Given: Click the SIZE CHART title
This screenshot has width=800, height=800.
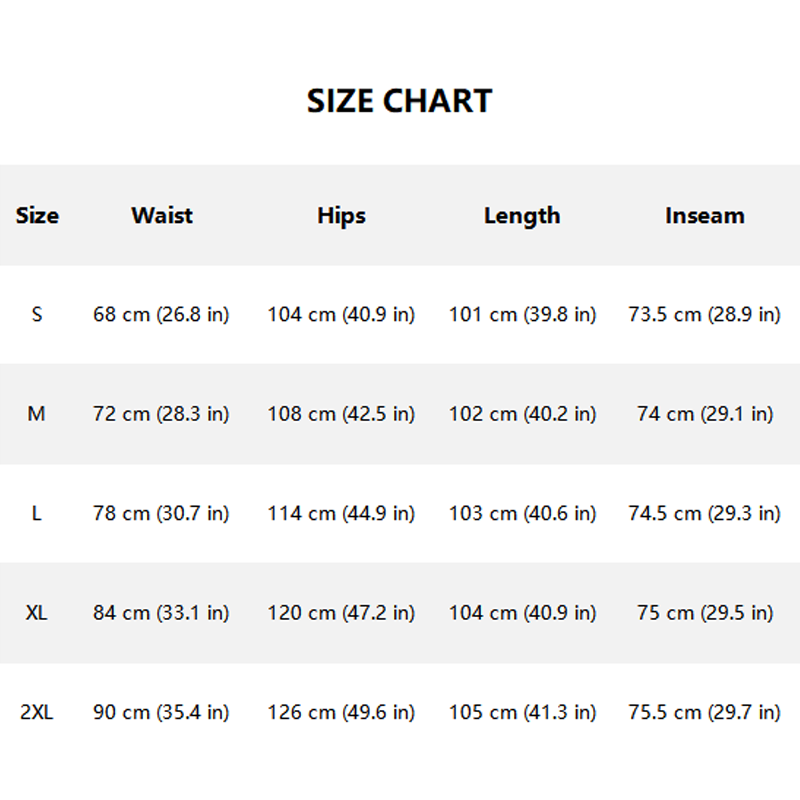Looking at the screenshot, I should [399, 101].
